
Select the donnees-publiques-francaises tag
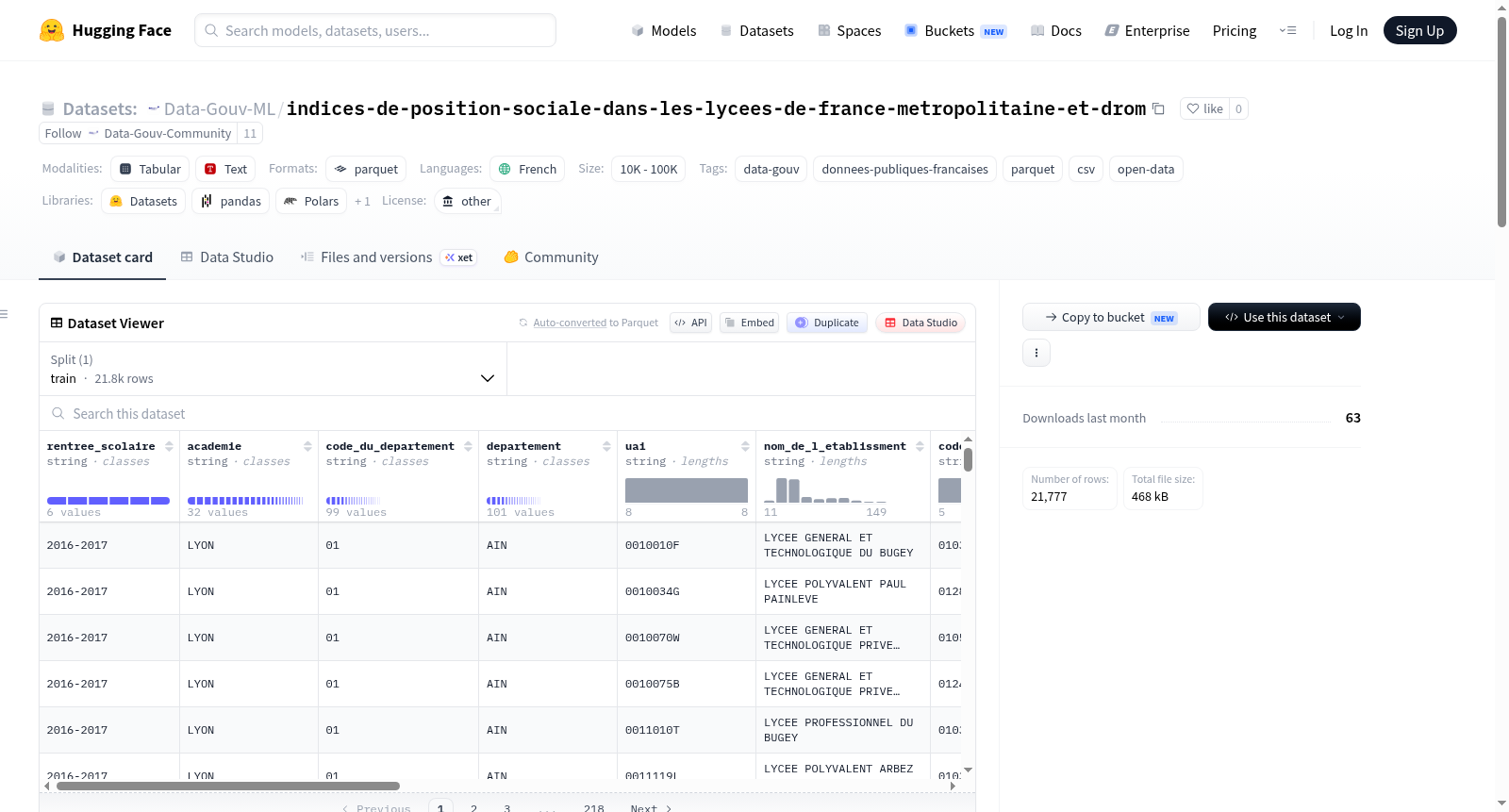click(x=905, y=169)
